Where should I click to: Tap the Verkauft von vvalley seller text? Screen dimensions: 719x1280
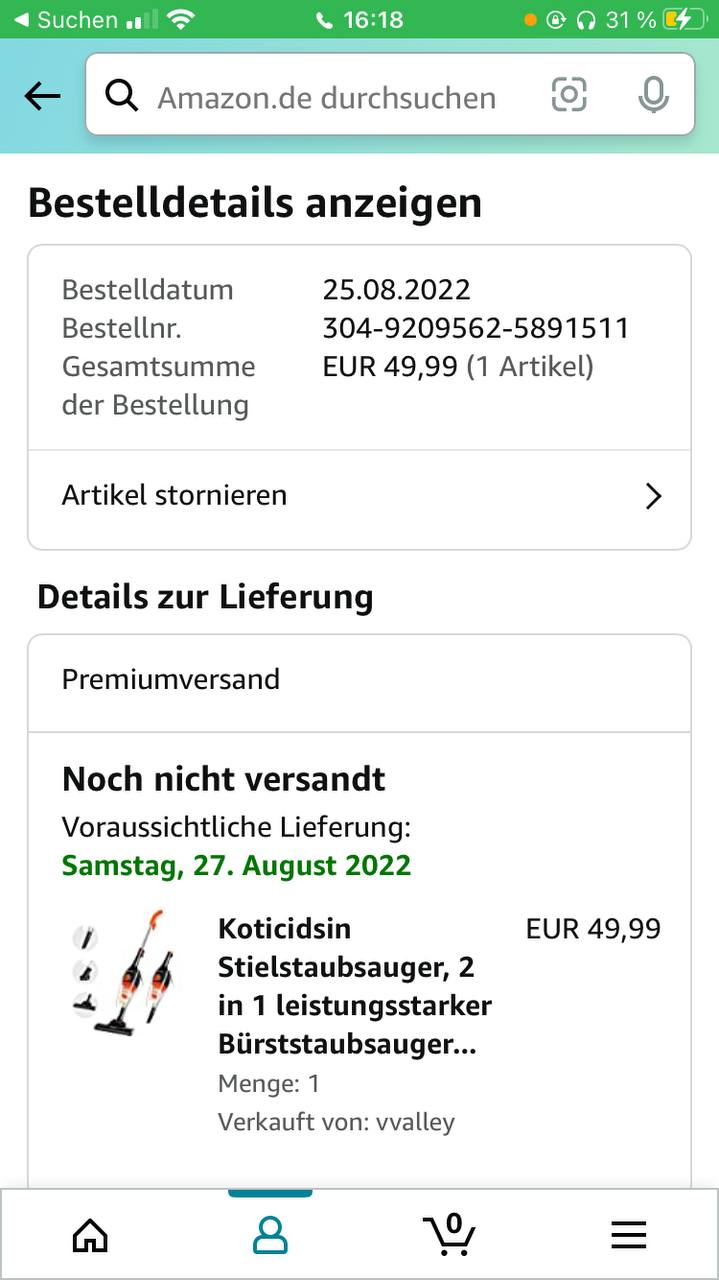336,1122
